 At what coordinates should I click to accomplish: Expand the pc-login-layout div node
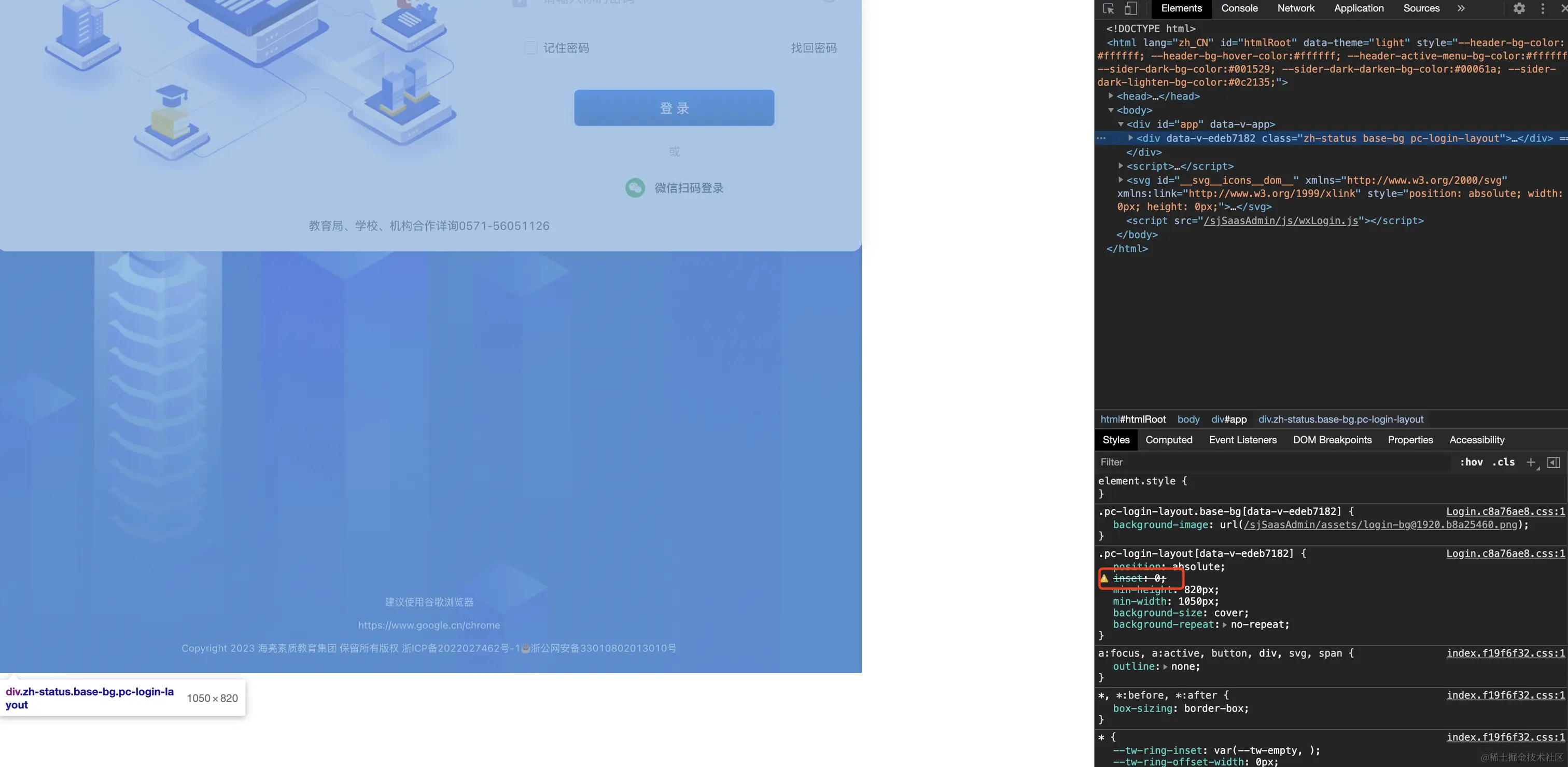[x=1130, y=138]
